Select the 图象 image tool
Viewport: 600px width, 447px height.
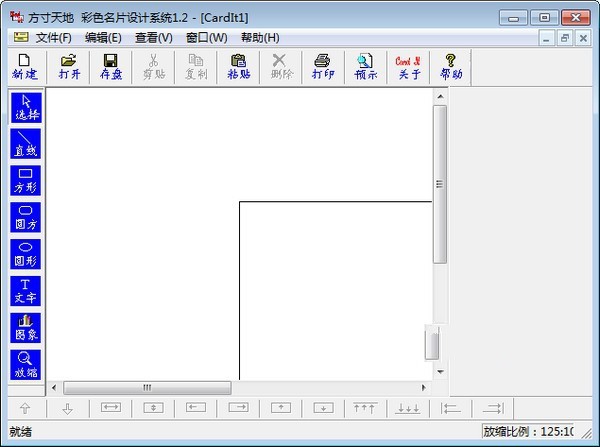pos(26,328)
